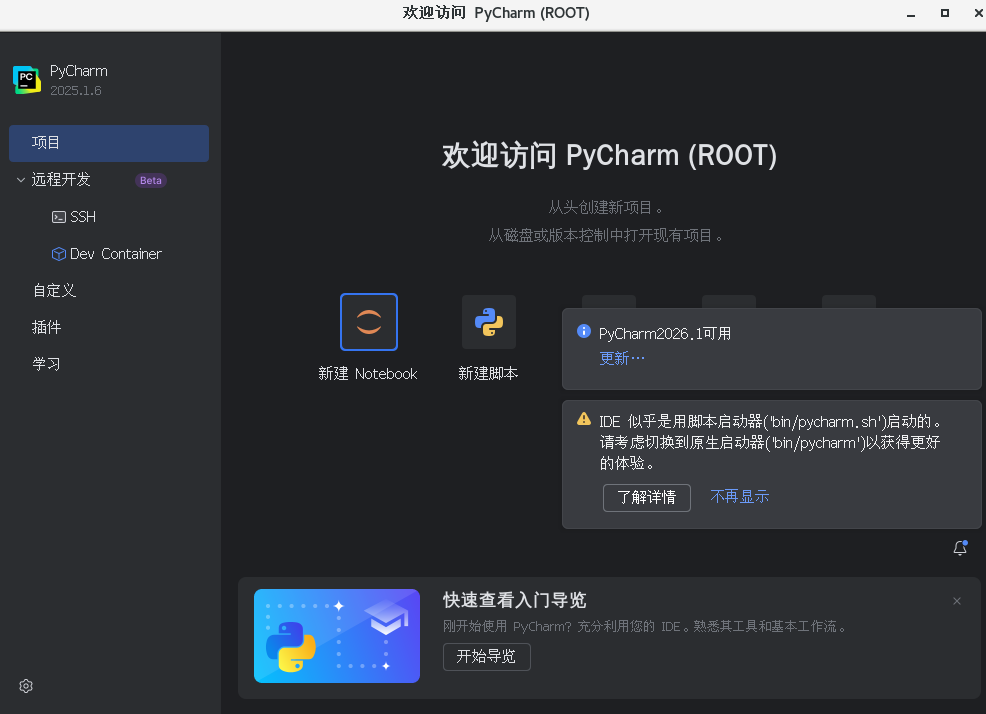Collapse the Remote Development (远程开发) section
This screenshot has height=714, width=986.
click(x=21, y=180)
